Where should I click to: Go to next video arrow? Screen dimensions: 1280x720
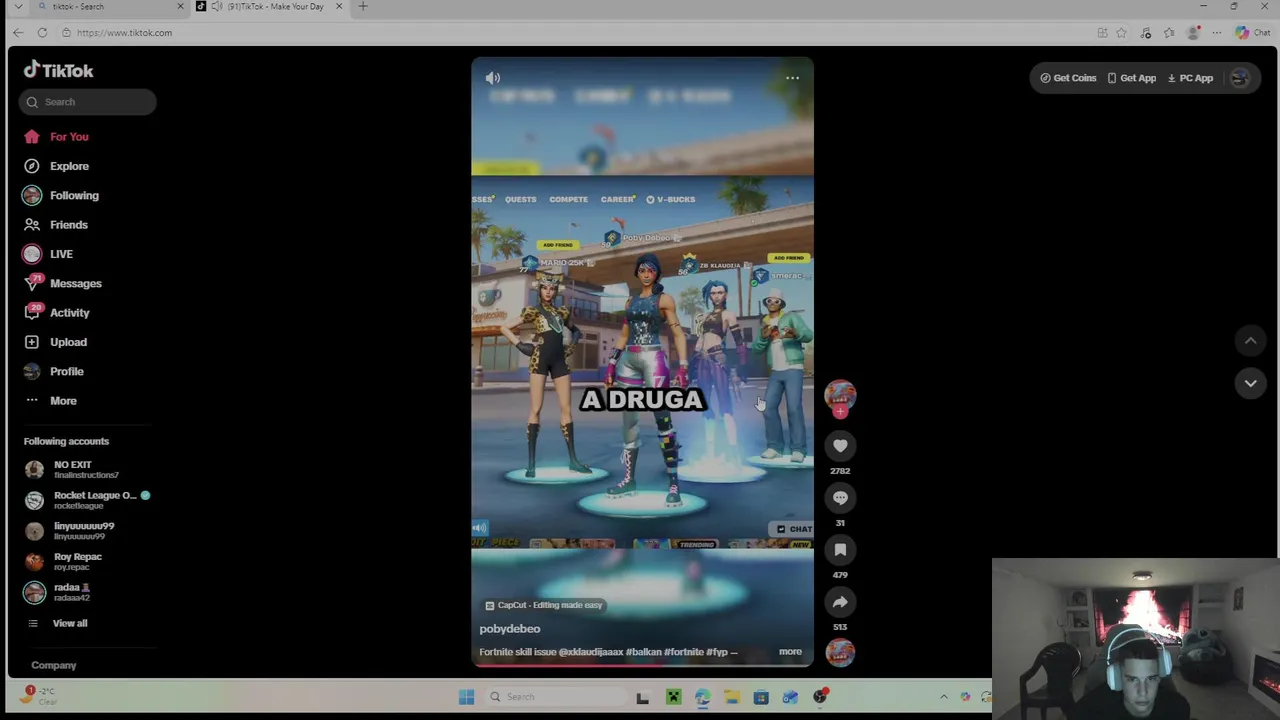tap(1250, 383)
